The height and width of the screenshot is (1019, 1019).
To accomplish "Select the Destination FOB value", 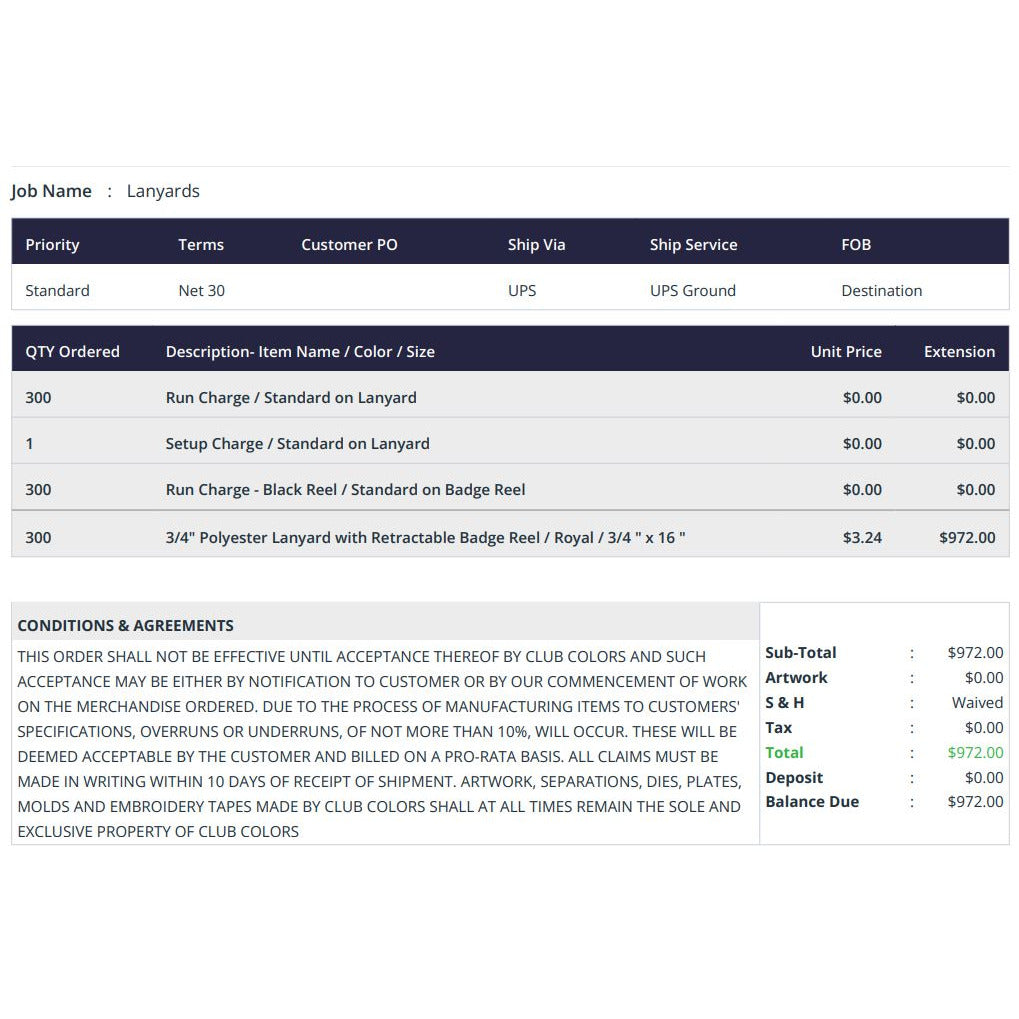I will pyautogui.click(x=881, y=290).
